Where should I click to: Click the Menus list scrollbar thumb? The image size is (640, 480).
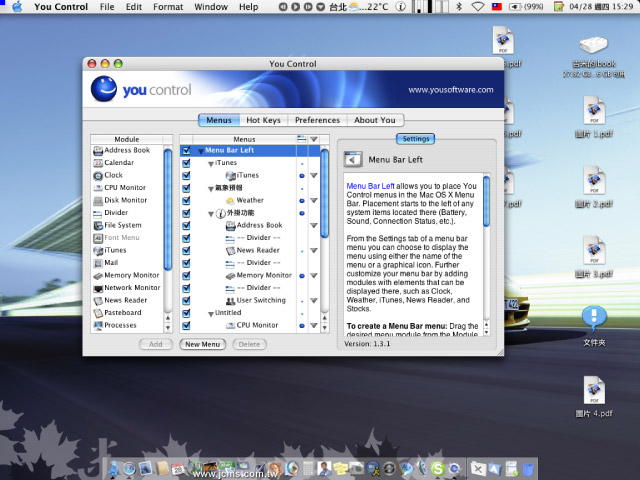click(324, 193)
